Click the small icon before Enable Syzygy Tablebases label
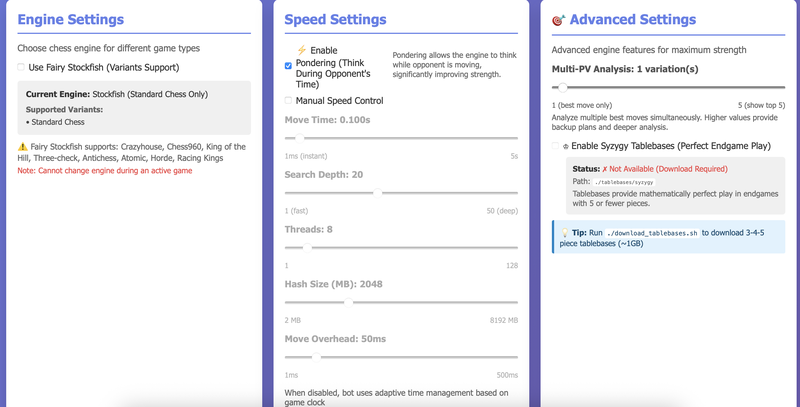Image resolution: width=800 pixels, height=407 pixels. pyautogui.click(x=566, y=146)
